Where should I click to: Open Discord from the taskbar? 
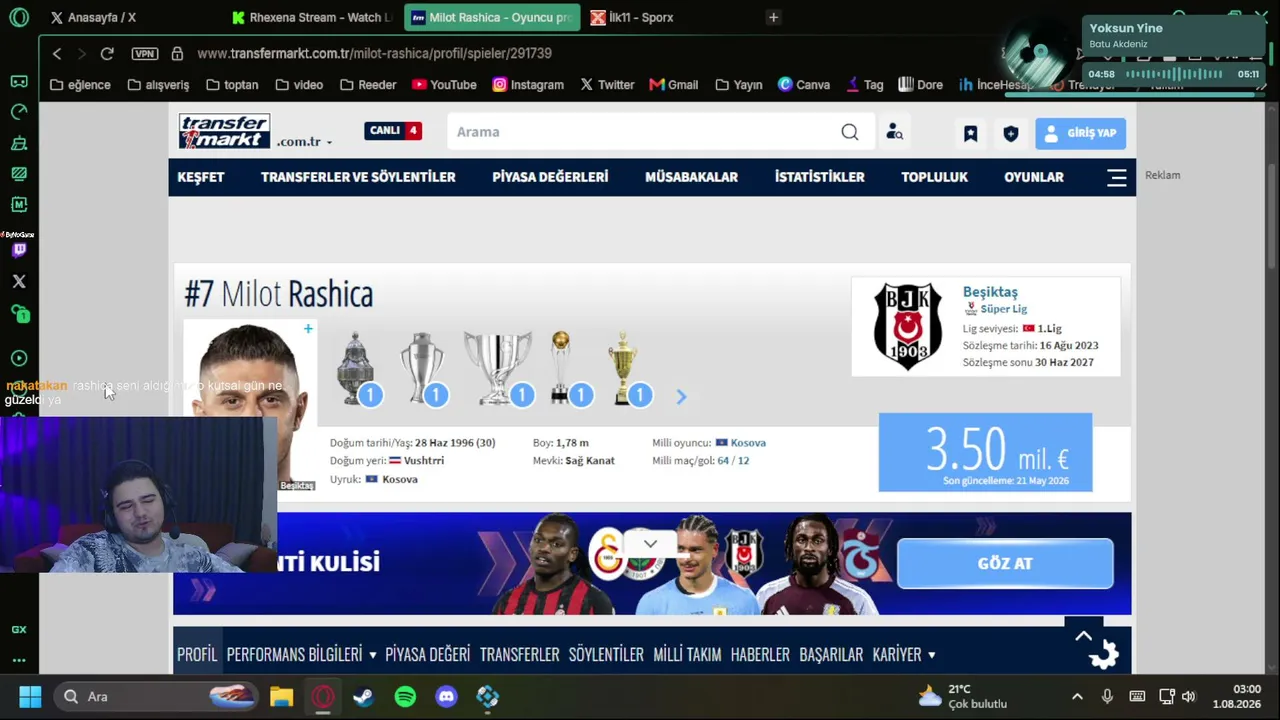coord(446,696)
